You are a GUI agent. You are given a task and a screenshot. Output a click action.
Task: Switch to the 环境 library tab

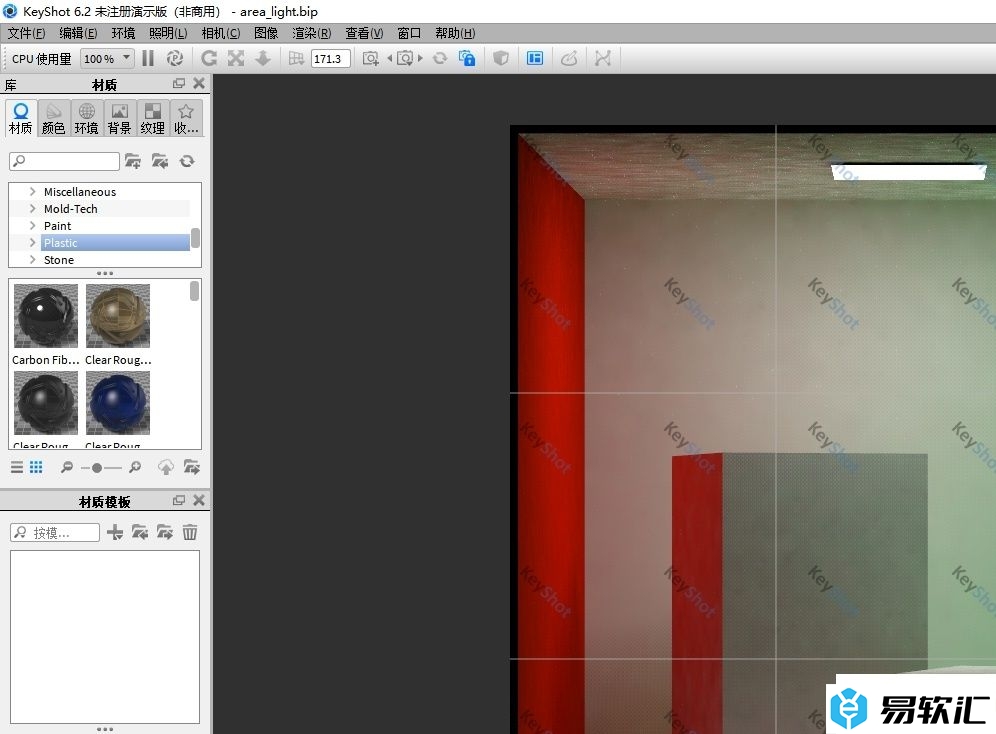coord(86,118)
